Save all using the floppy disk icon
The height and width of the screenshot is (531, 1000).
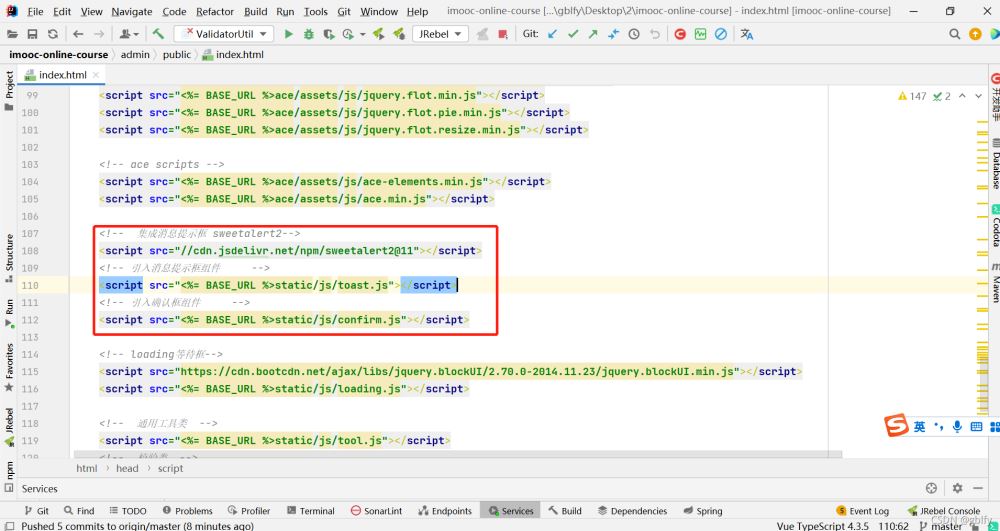32,34
